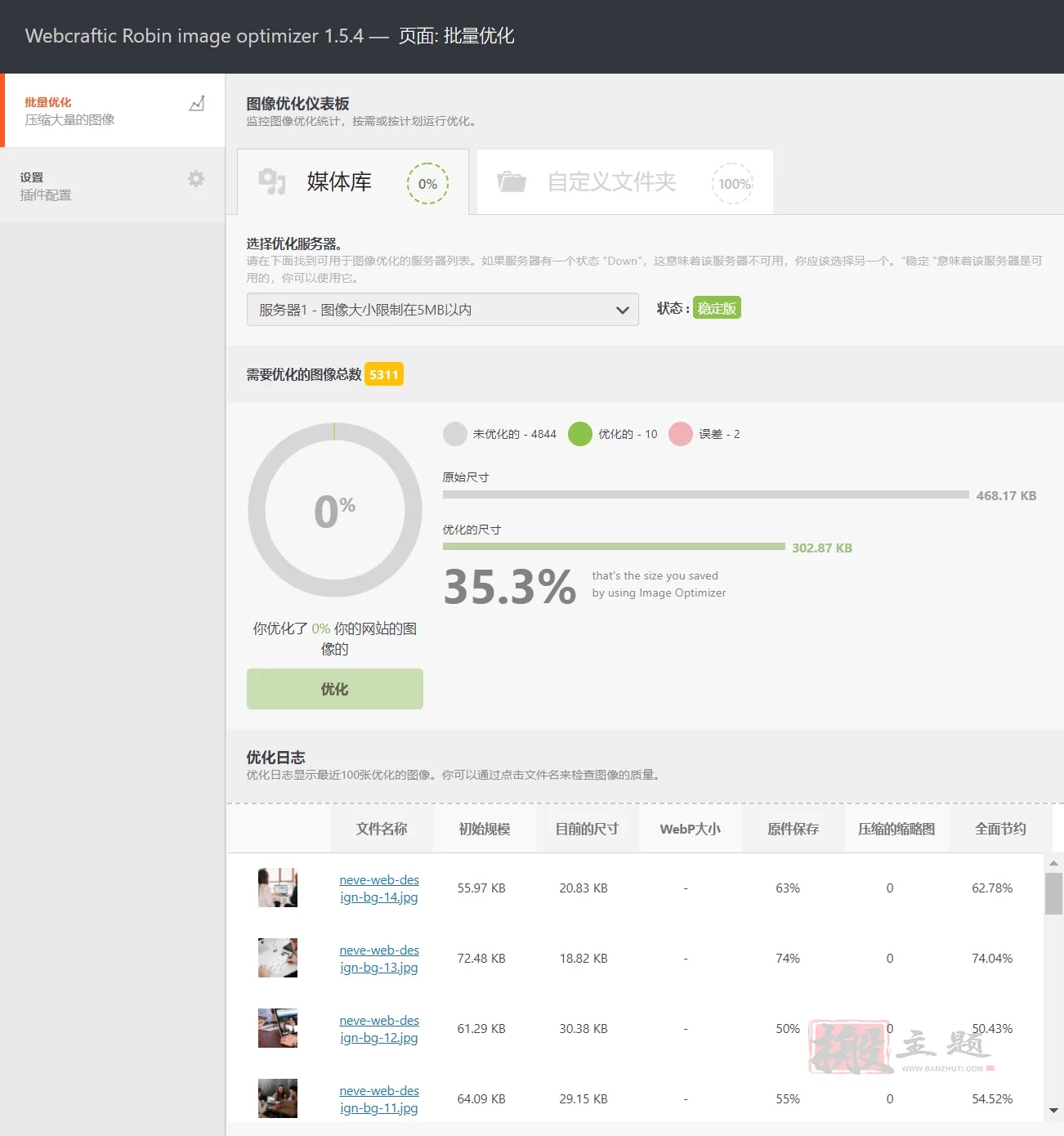
Task: Open the 设置 插件配置 sidebar item
Action: pyautogui.click(x=113, y=186)
